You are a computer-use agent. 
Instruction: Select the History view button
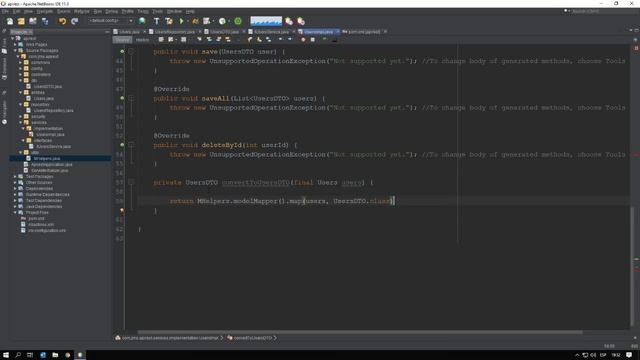coord(142,40)
